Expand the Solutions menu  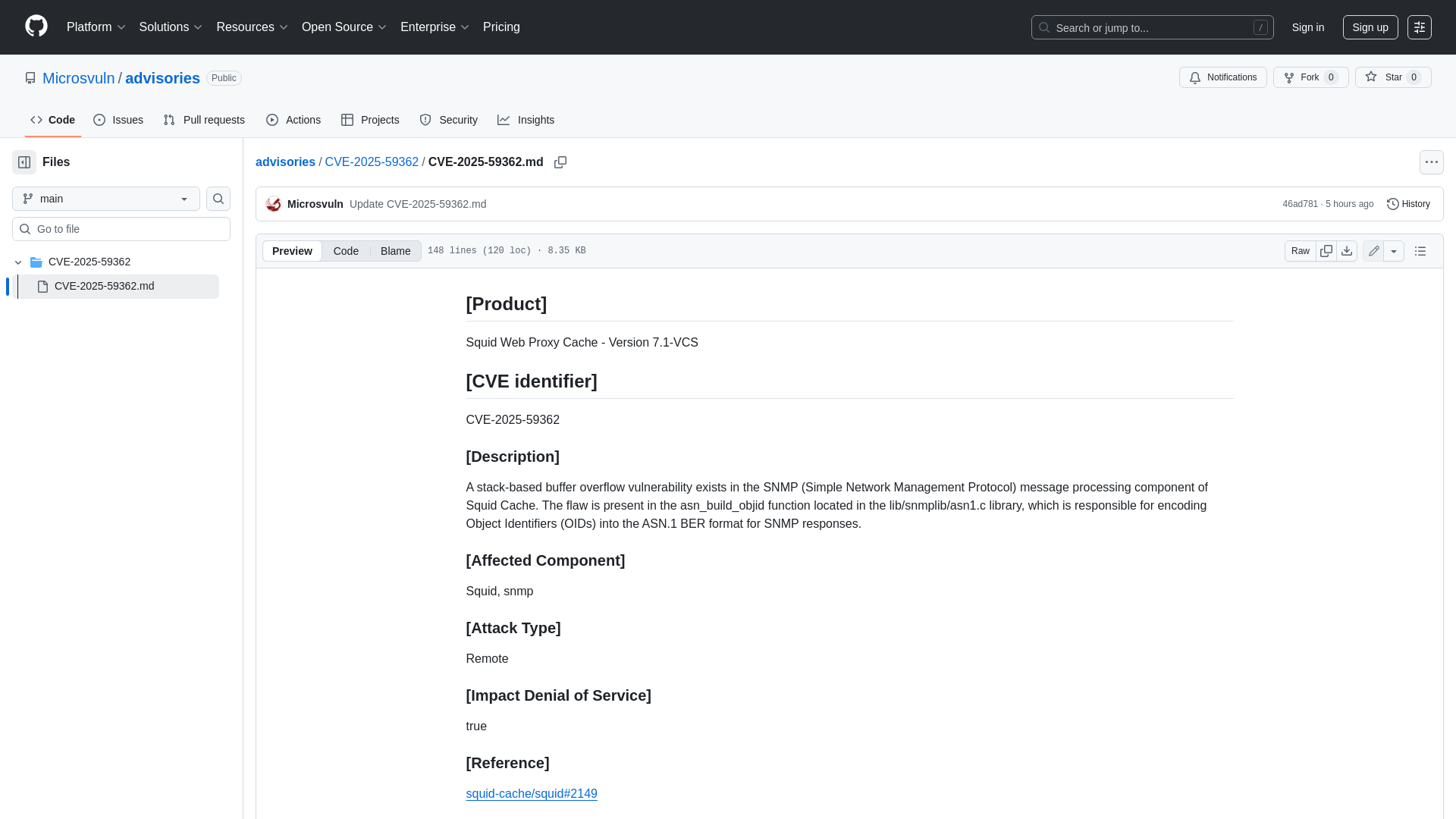(x=171, y=27)
